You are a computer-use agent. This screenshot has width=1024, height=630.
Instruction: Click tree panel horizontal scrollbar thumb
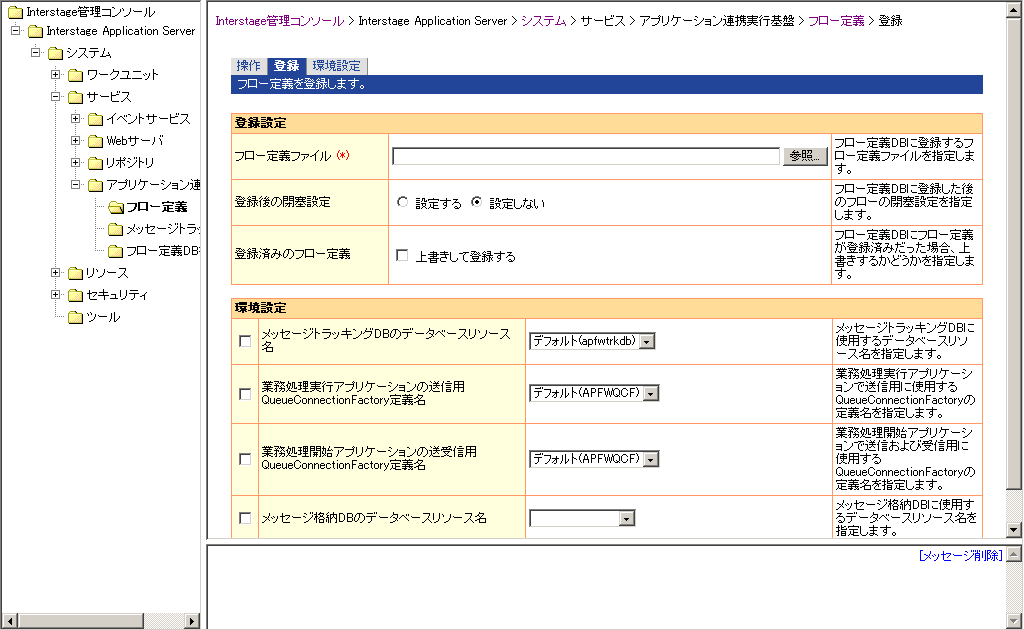tap(80, 621)
